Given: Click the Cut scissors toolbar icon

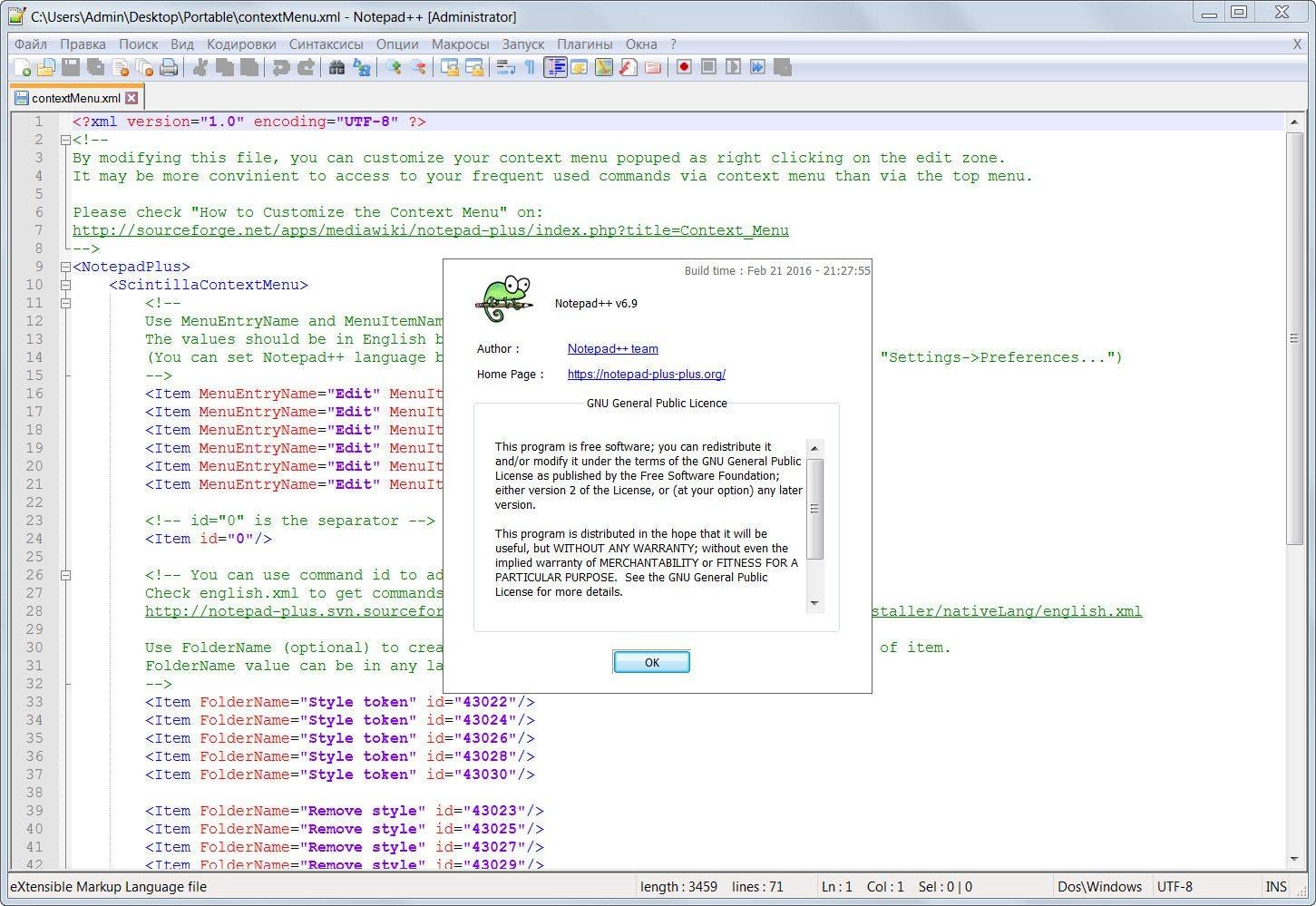Looking at the screenshot, I should (x=200, y=67).
